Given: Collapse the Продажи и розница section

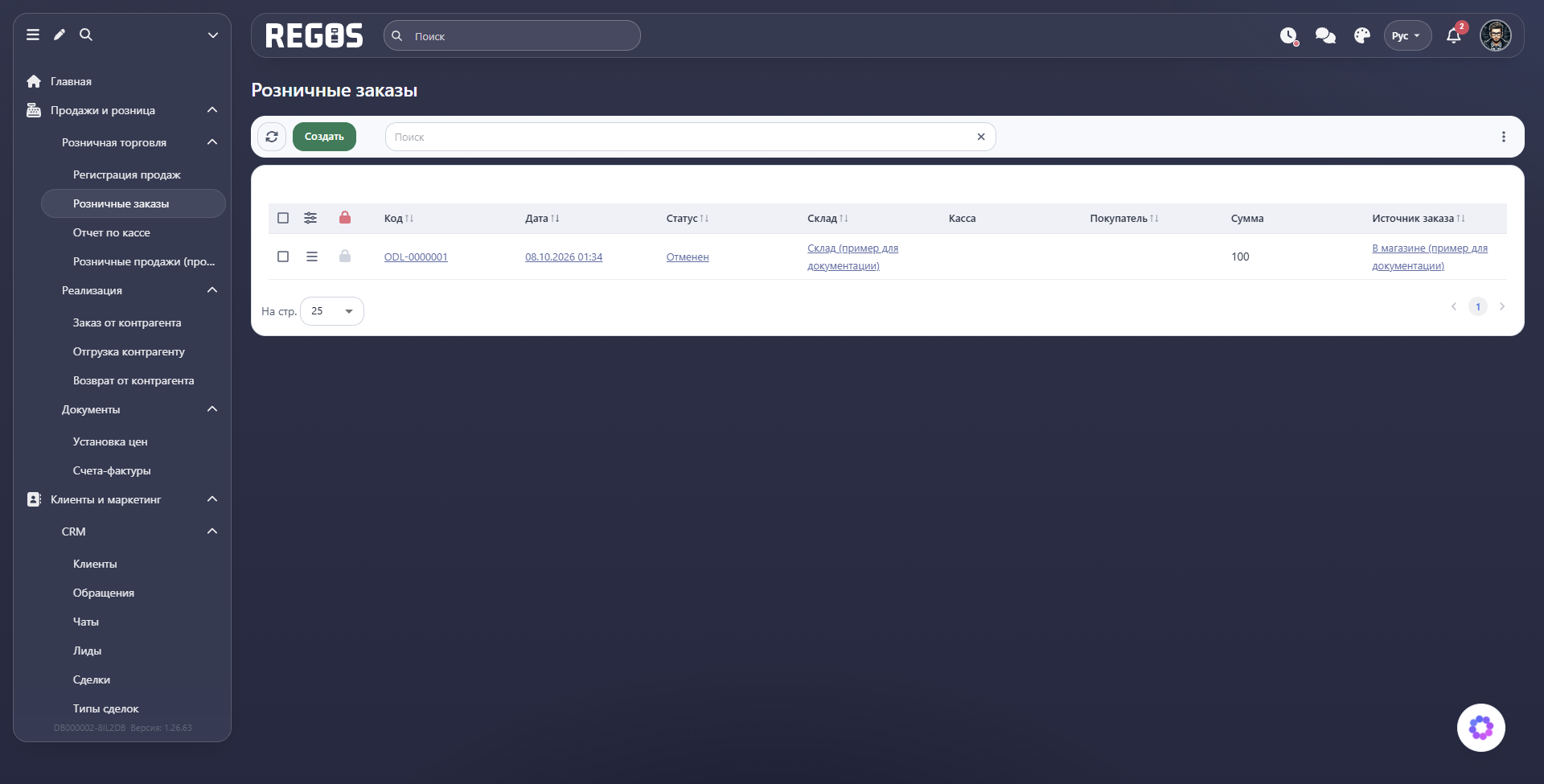Looking at the screenshot, I should [212, 110].
